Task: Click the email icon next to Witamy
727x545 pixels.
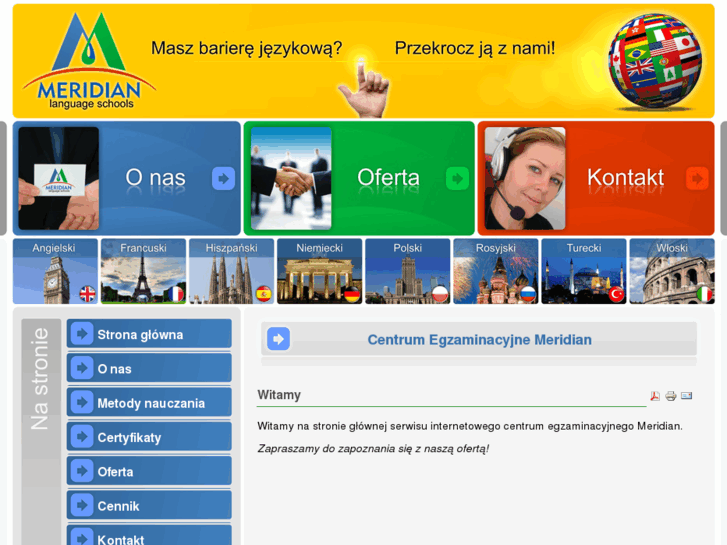Action: click(x=686, y=396)
